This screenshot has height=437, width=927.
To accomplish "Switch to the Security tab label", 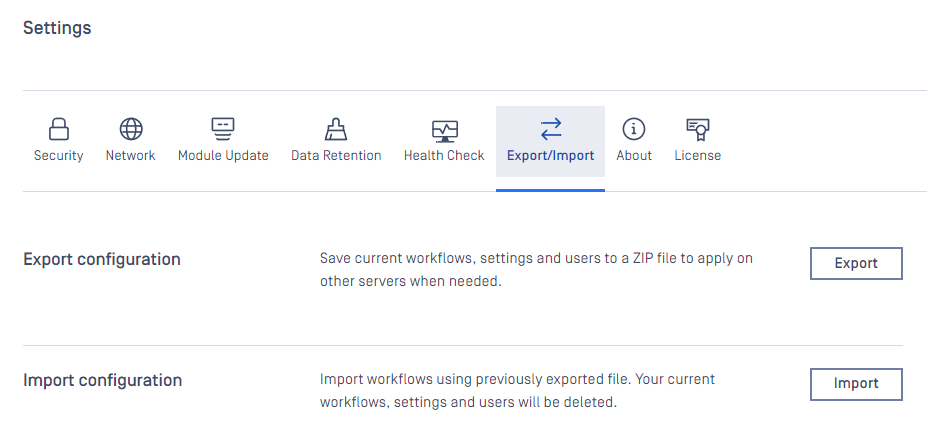I will coord(59,156).
